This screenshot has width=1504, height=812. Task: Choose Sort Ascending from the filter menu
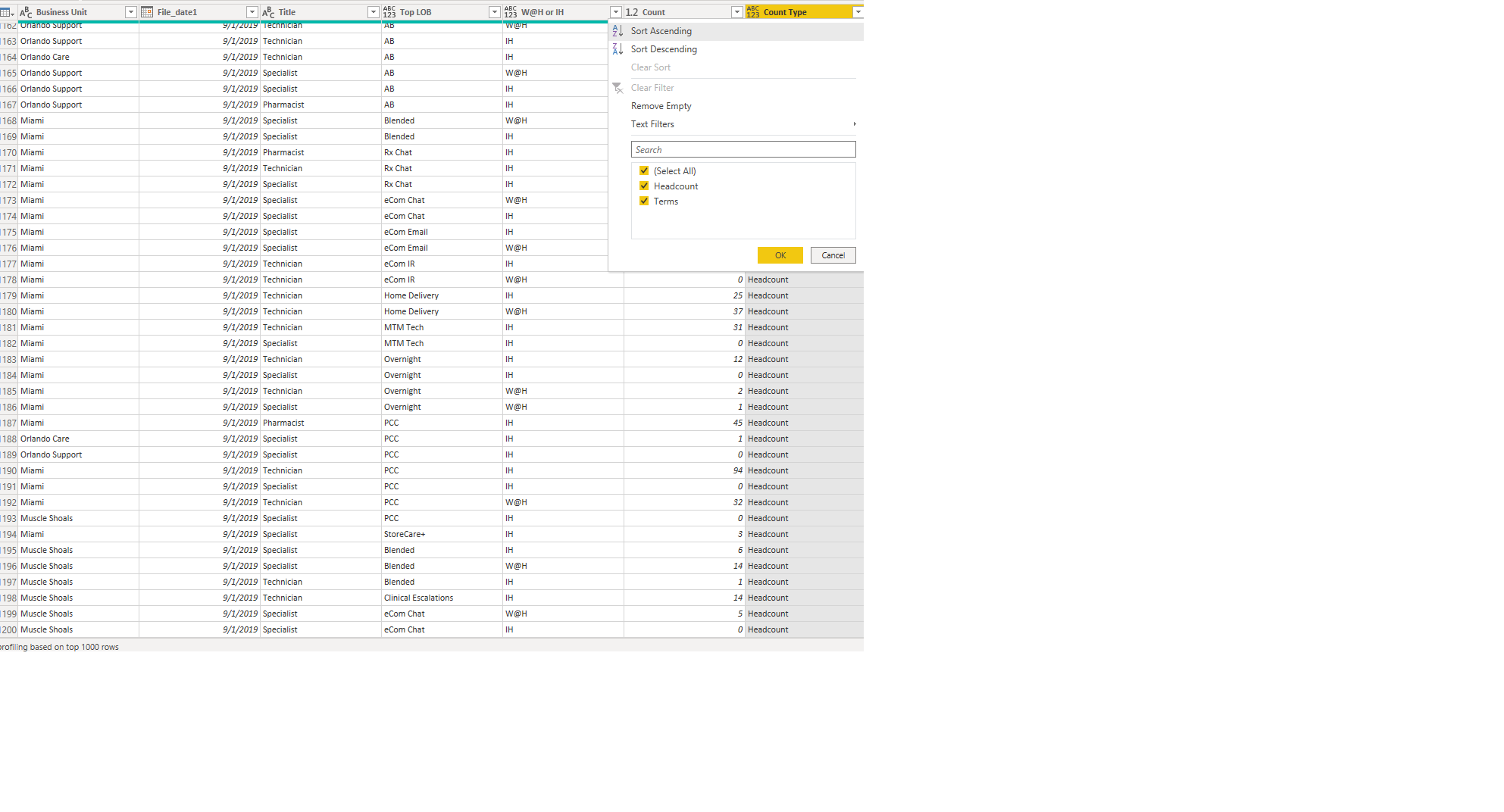pyautogui.click(x=736, y=31)
